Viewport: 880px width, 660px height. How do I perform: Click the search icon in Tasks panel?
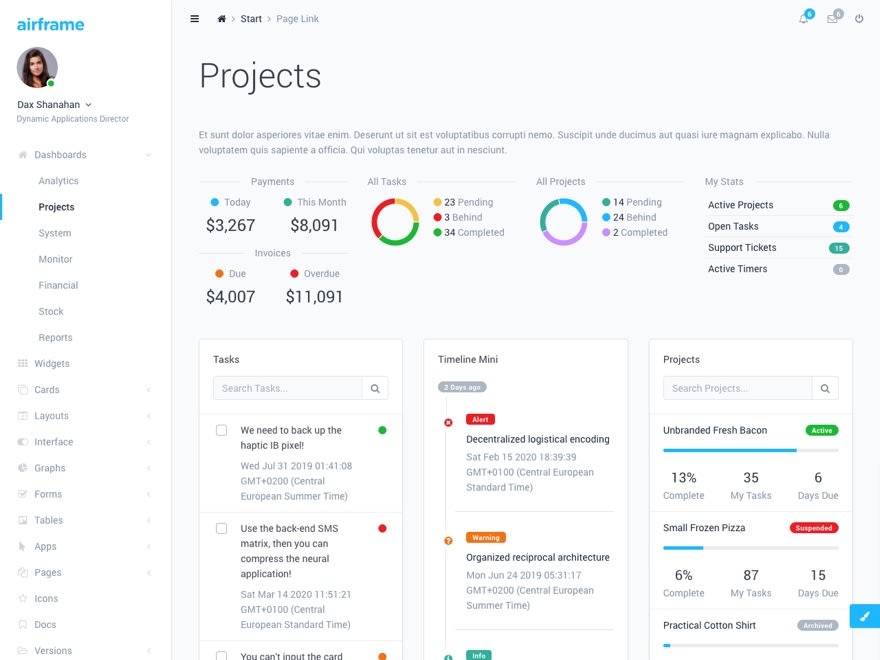click(375, 388)
